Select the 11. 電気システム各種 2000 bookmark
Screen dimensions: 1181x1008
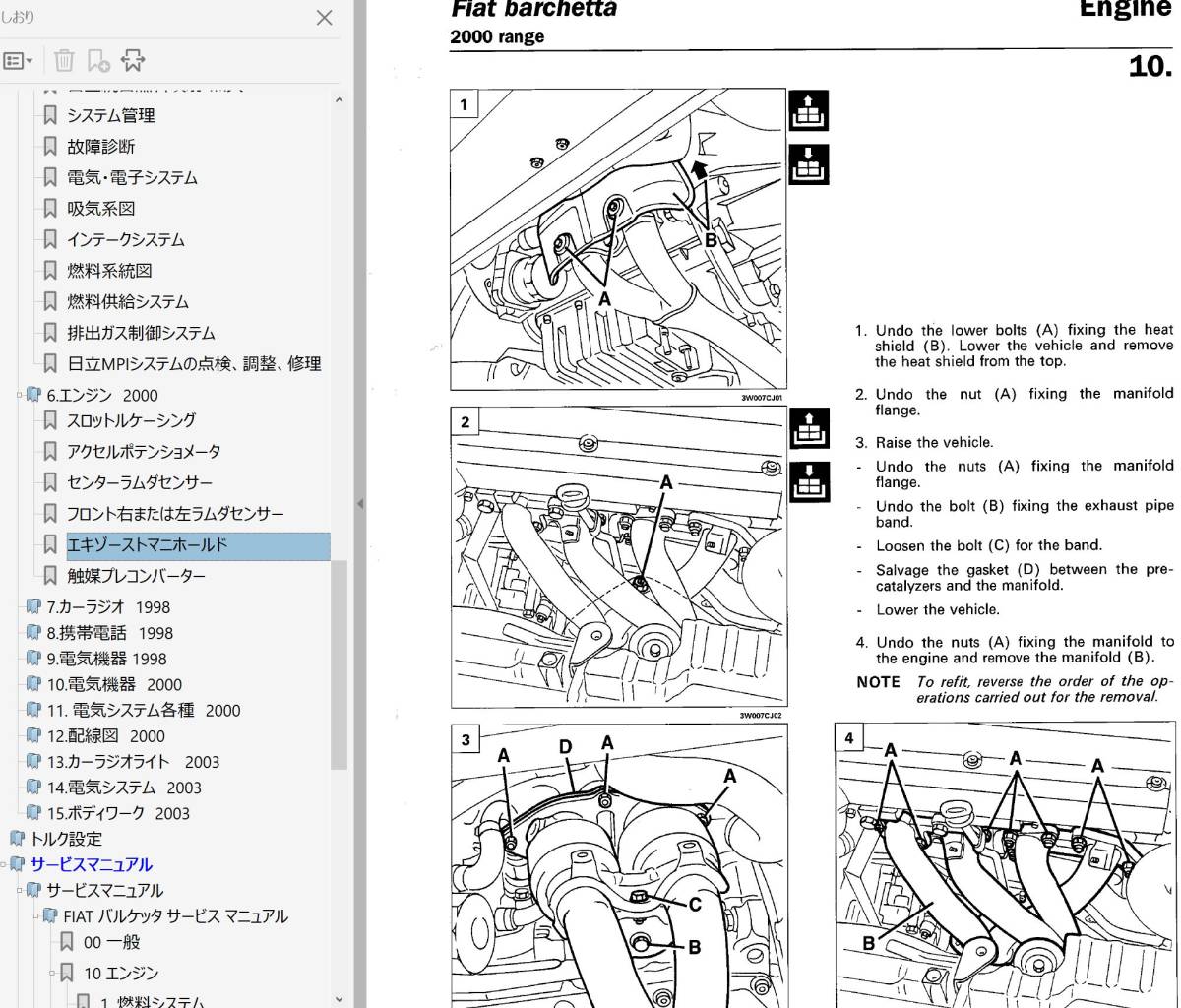(x=144, y=711)
